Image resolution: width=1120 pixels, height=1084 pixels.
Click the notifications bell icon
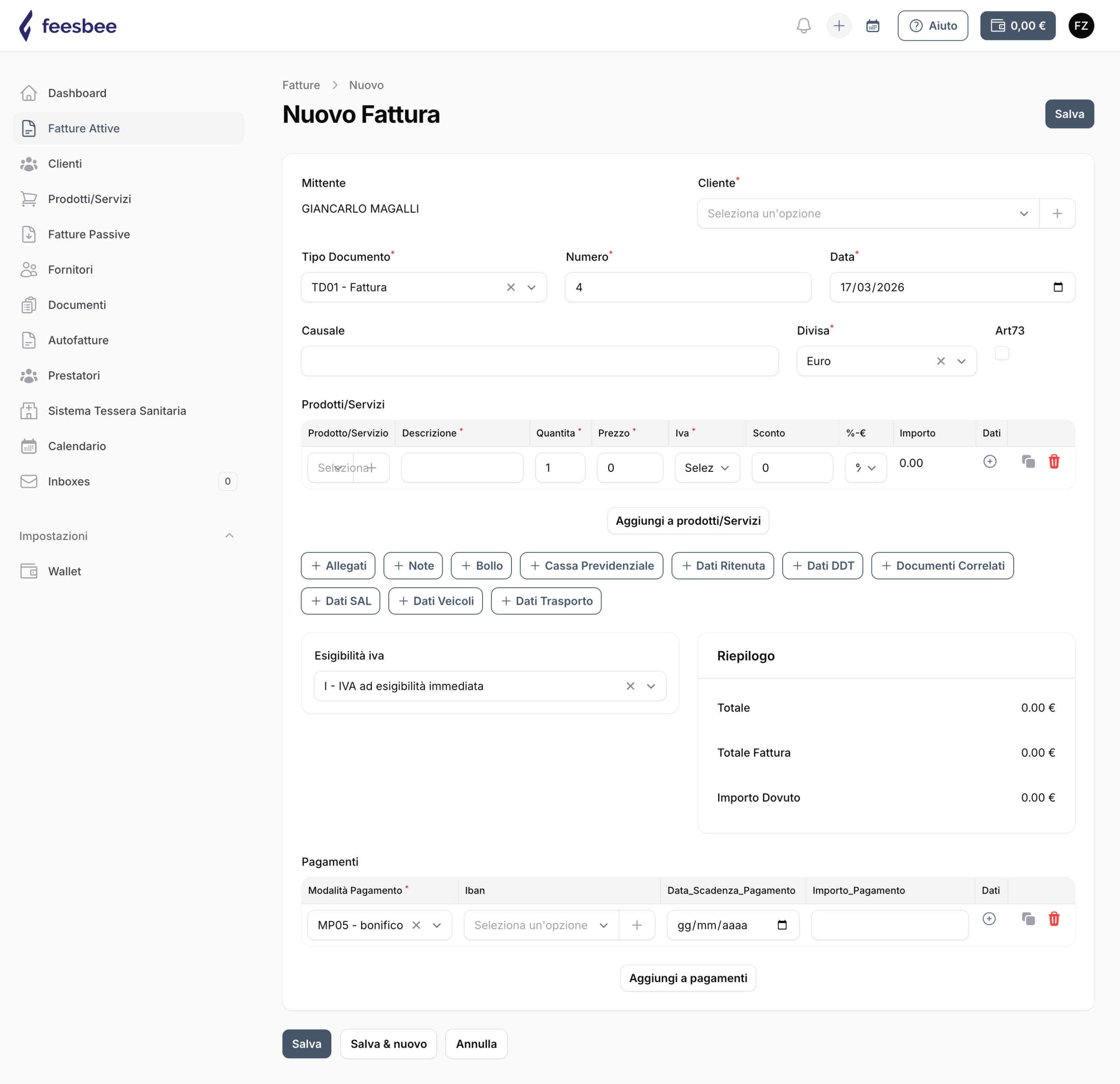(x=803, y=26)
